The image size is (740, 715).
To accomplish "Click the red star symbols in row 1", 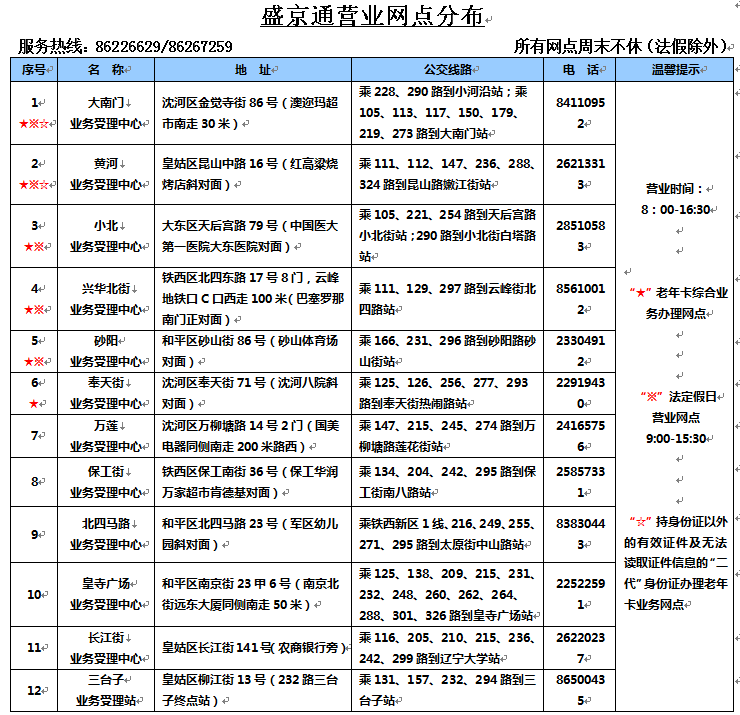I will coord(34,123).
